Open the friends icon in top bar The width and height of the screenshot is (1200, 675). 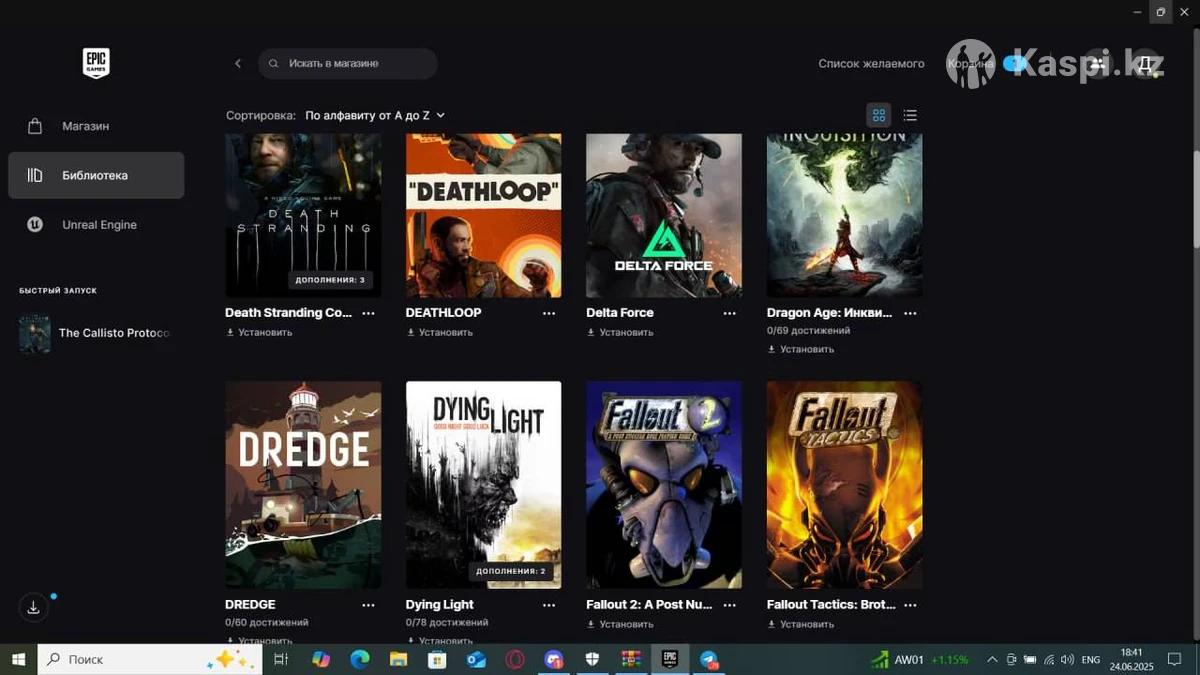tap(1097, 63)
